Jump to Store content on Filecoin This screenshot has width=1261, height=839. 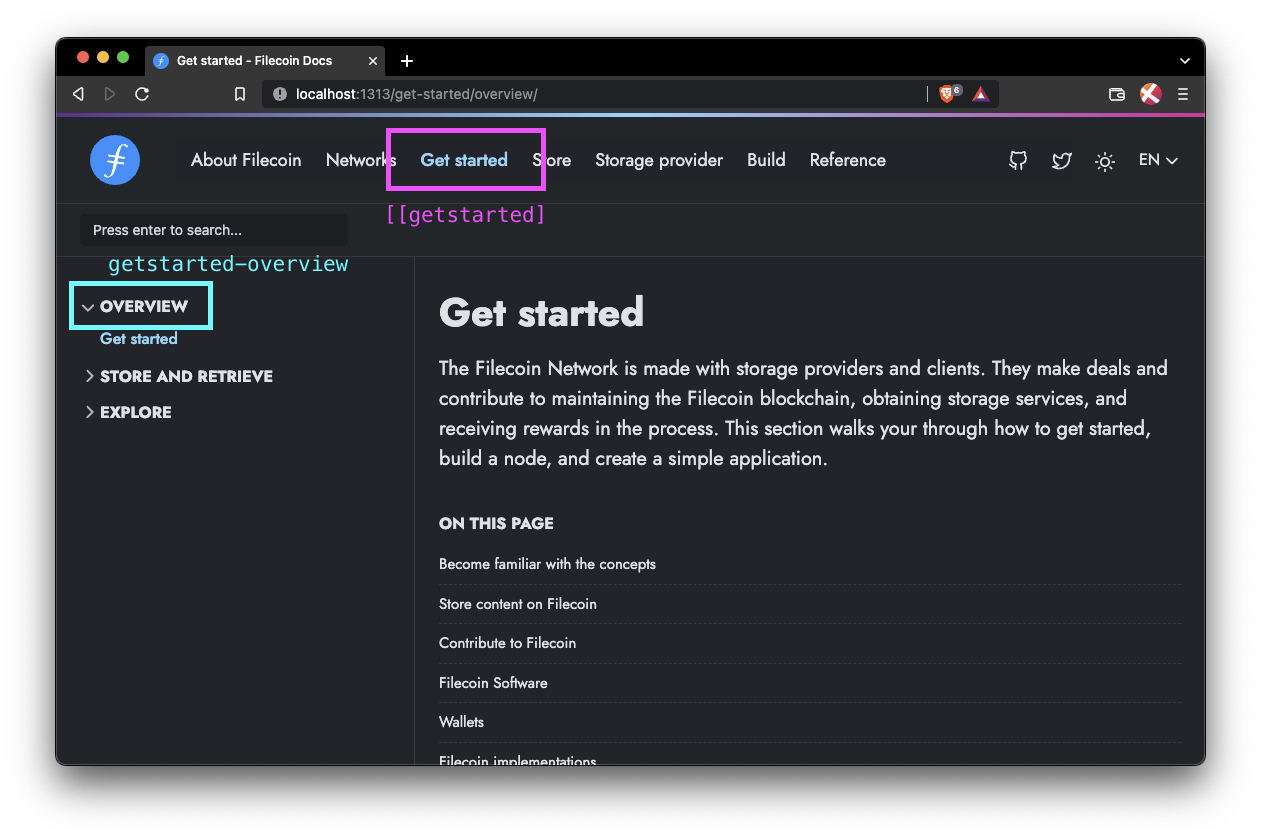(x=518, y=604)
